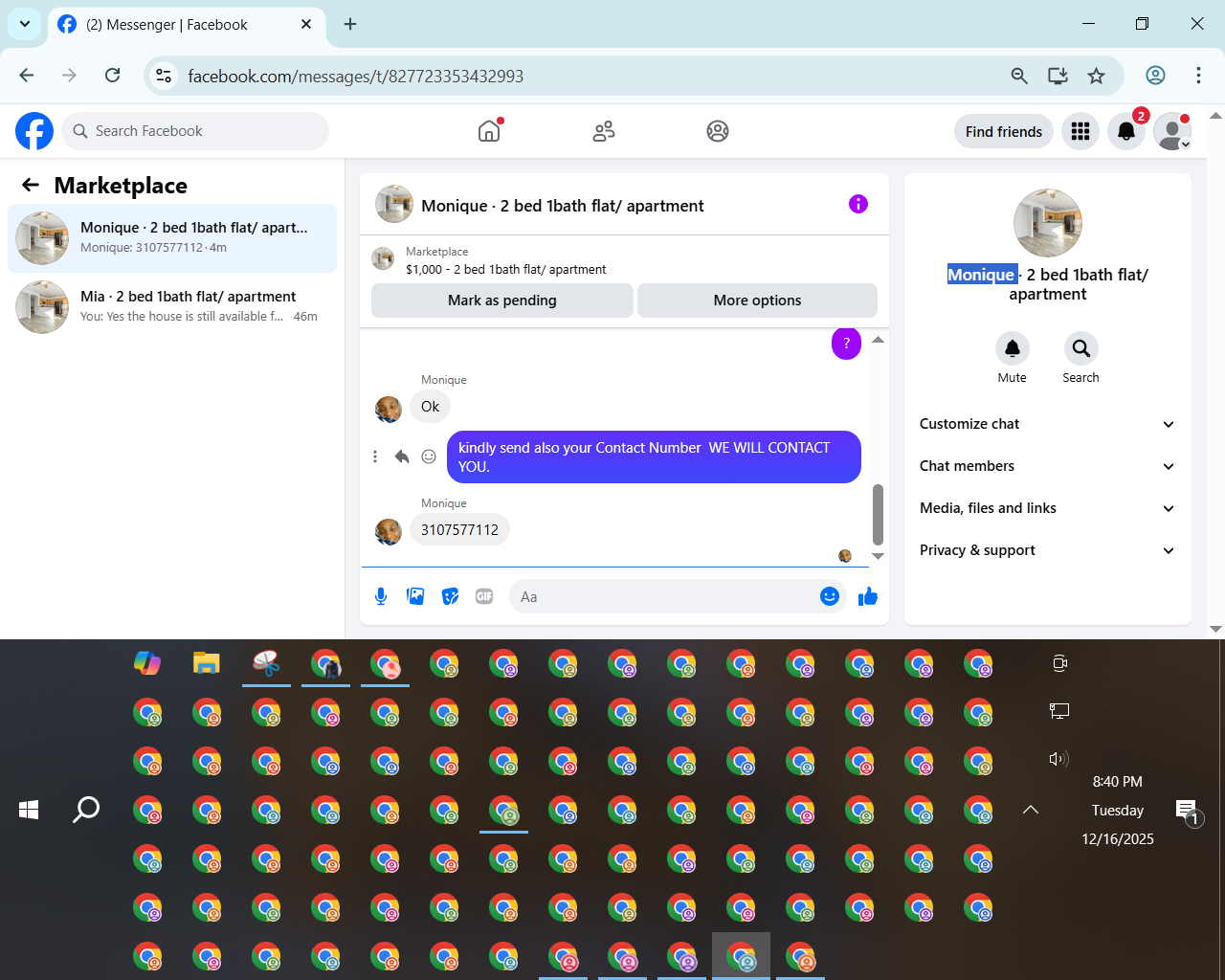Screen dimensions: 1225x980
Task: Choose a GIF
Action: 484,596
